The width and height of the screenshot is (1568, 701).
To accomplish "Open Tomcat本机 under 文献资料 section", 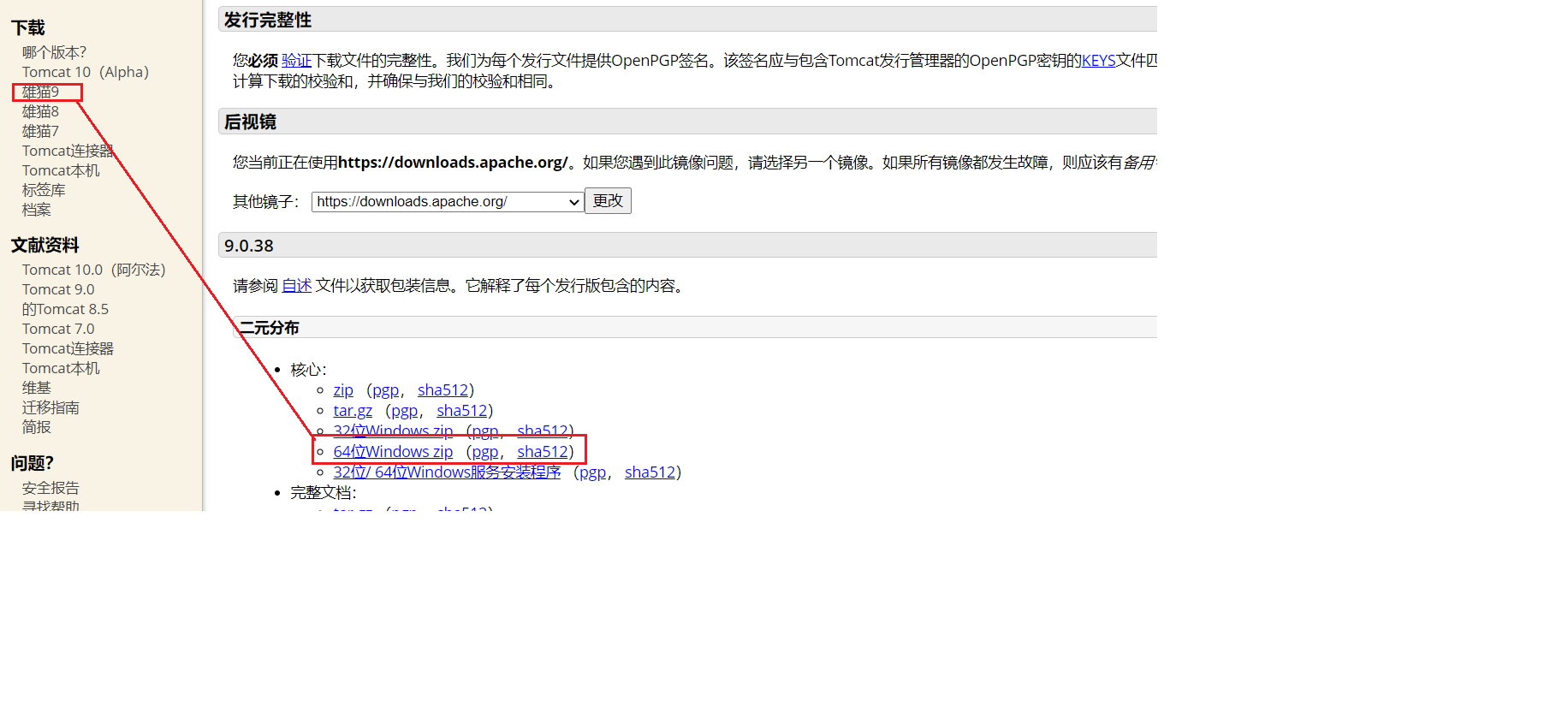I will tap(61, 368).
